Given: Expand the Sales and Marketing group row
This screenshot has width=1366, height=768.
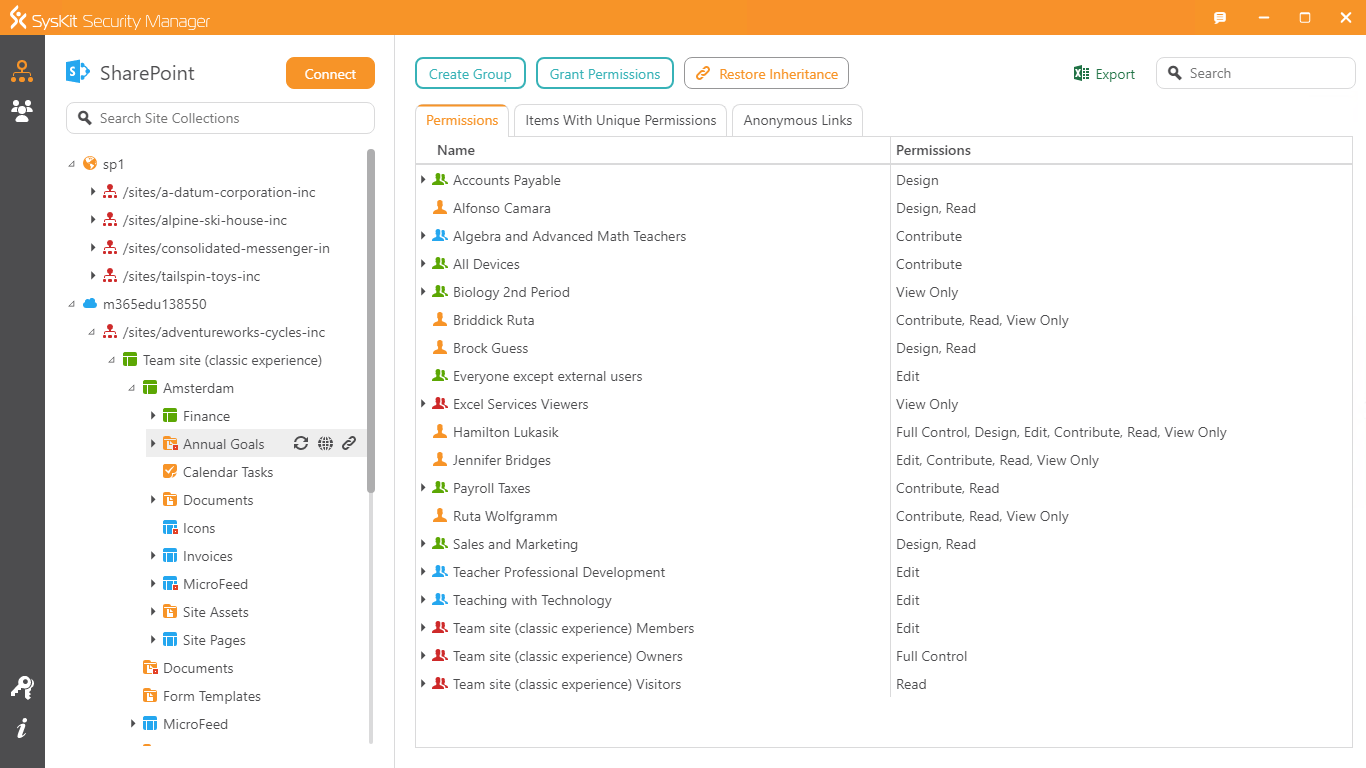Looking at the screenshot, I should coord(424,544).
